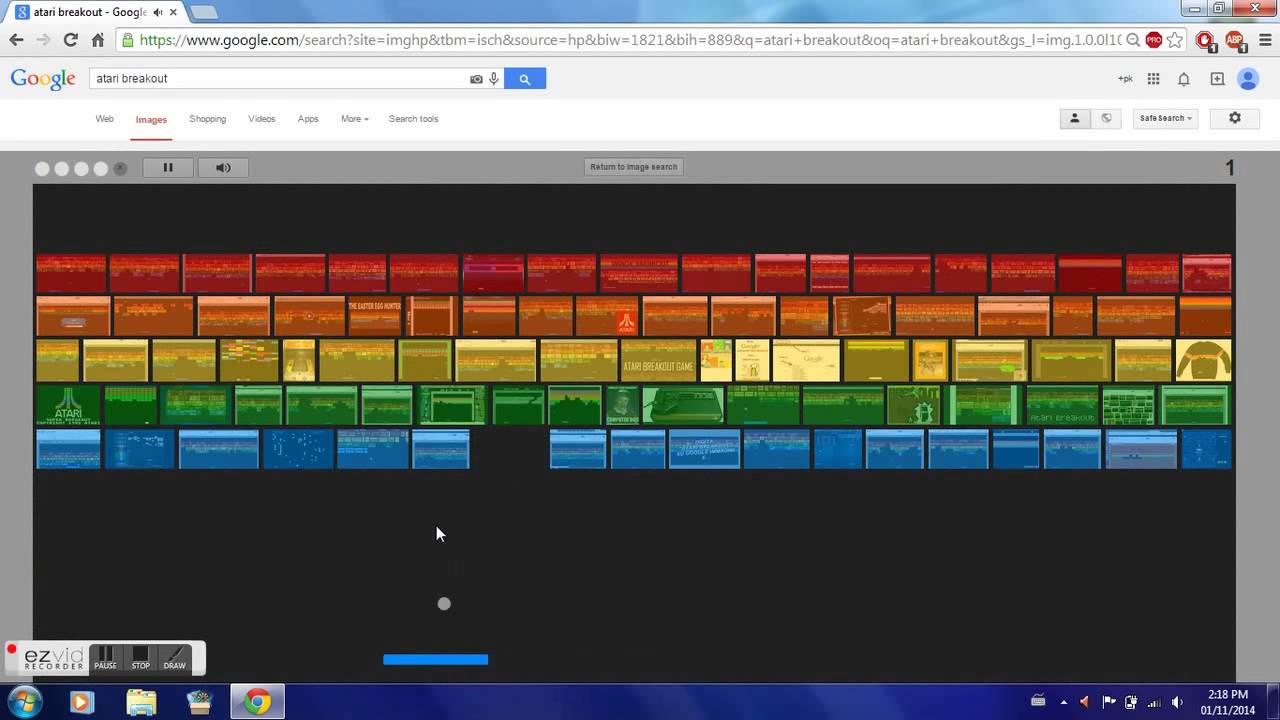Viewport: 1280px width, 720px height.
Task: Click the red PRO extension icon in address bar
Action: pyautogui.click(x=1154, y=40)
